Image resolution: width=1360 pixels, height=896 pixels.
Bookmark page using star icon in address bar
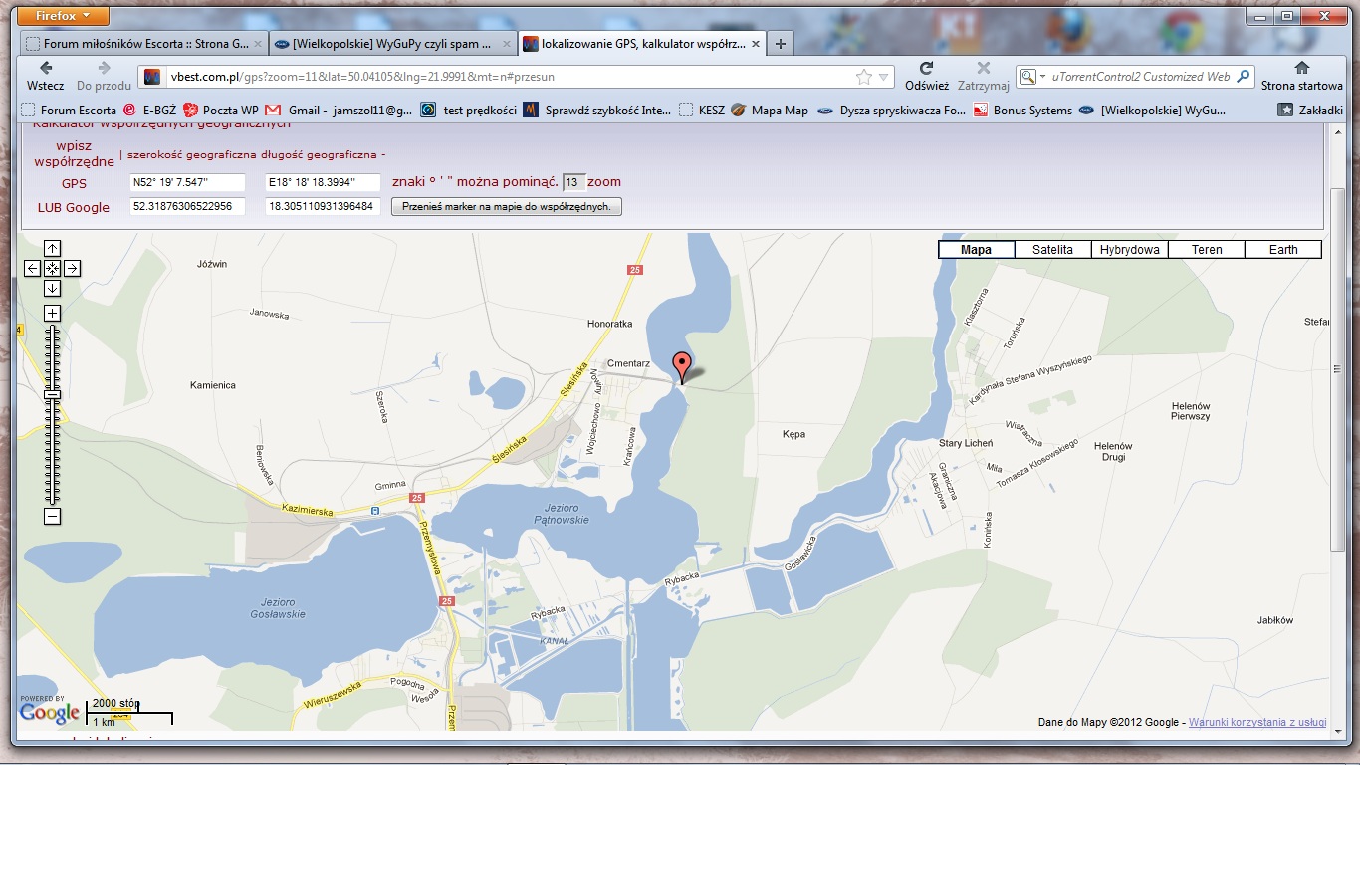(863, 77)
